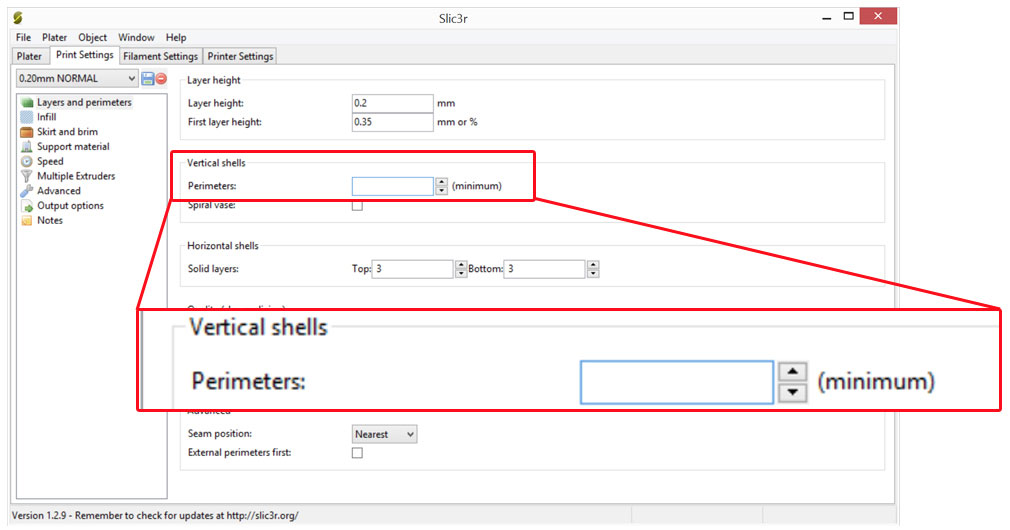Maximize the Slic3r window
This screenshot has width=1010, height=530.
[848, 17]
